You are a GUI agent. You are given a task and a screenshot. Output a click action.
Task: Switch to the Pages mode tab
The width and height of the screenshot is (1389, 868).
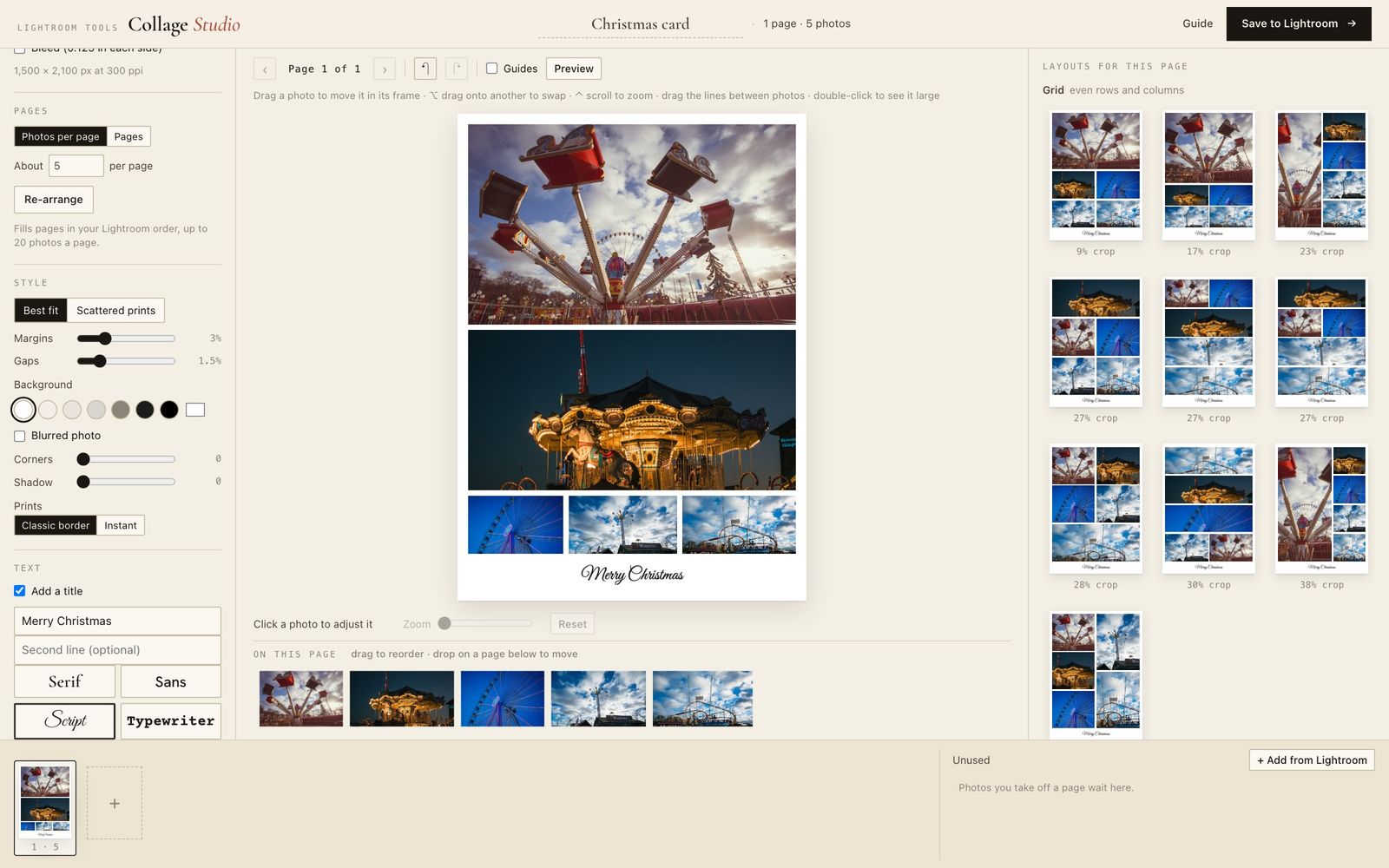coord(128,136)
